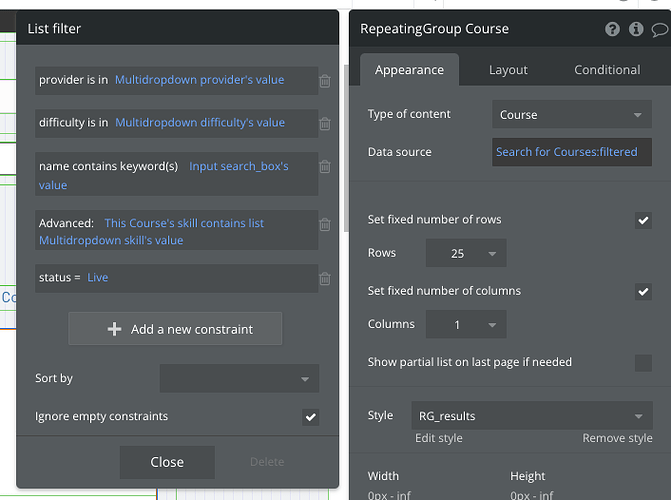Trash the name contains keyword(s) constraint

click(325, 166)
